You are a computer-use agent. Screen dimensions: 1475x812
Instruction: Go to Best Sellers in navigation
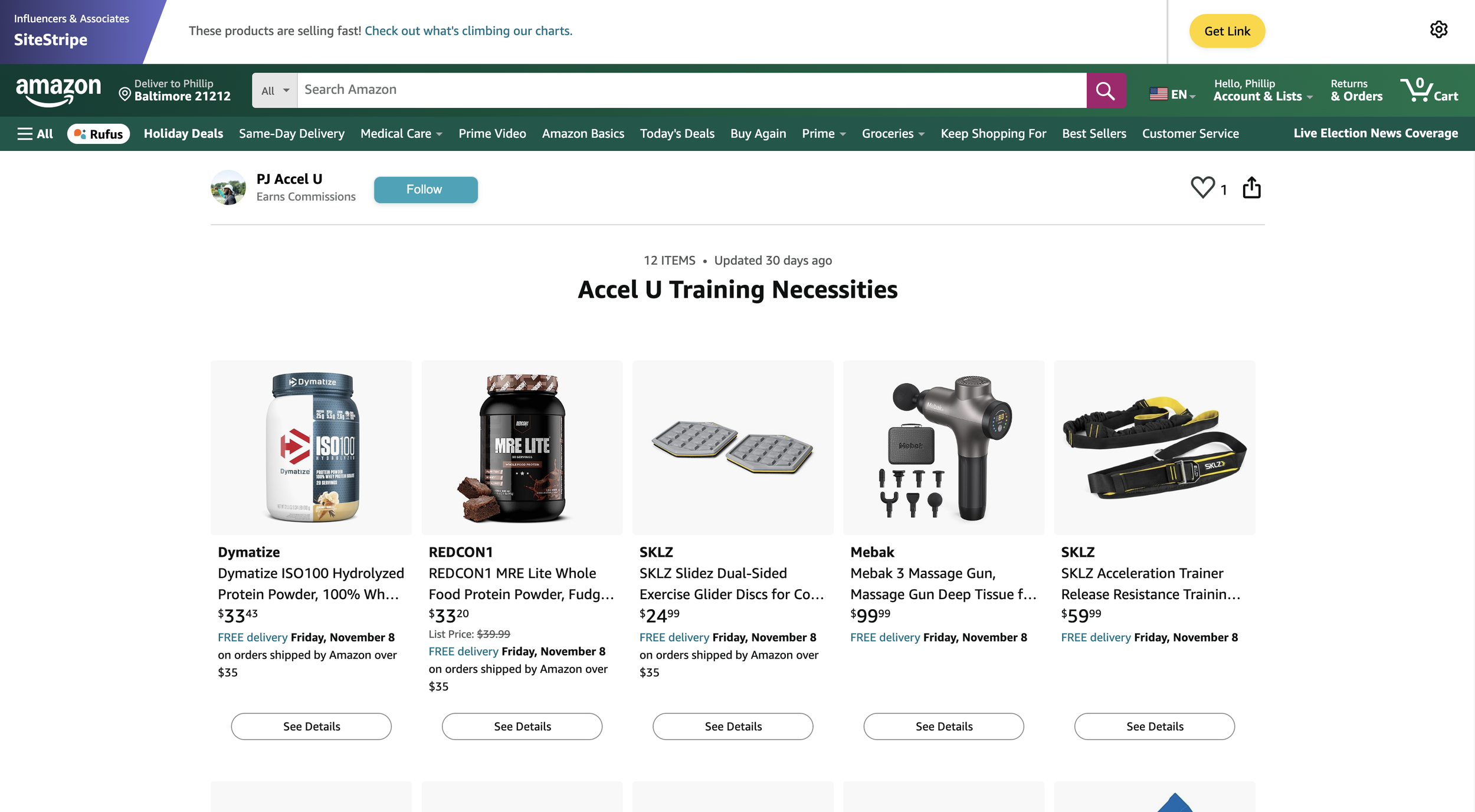(1094, 134)
